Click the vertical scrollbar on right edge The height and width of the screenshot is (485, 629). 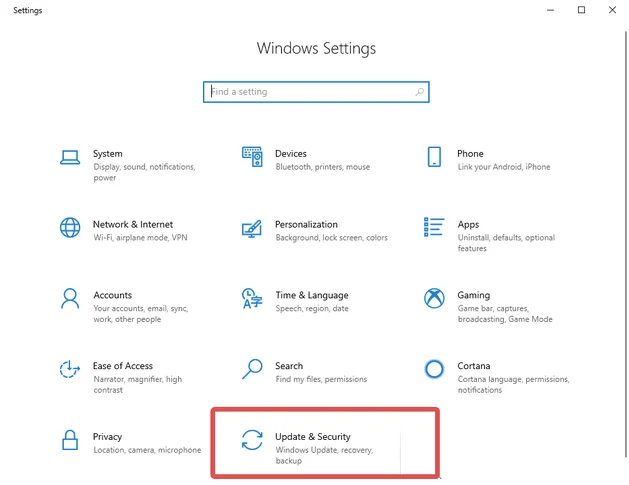pos(626,244)
